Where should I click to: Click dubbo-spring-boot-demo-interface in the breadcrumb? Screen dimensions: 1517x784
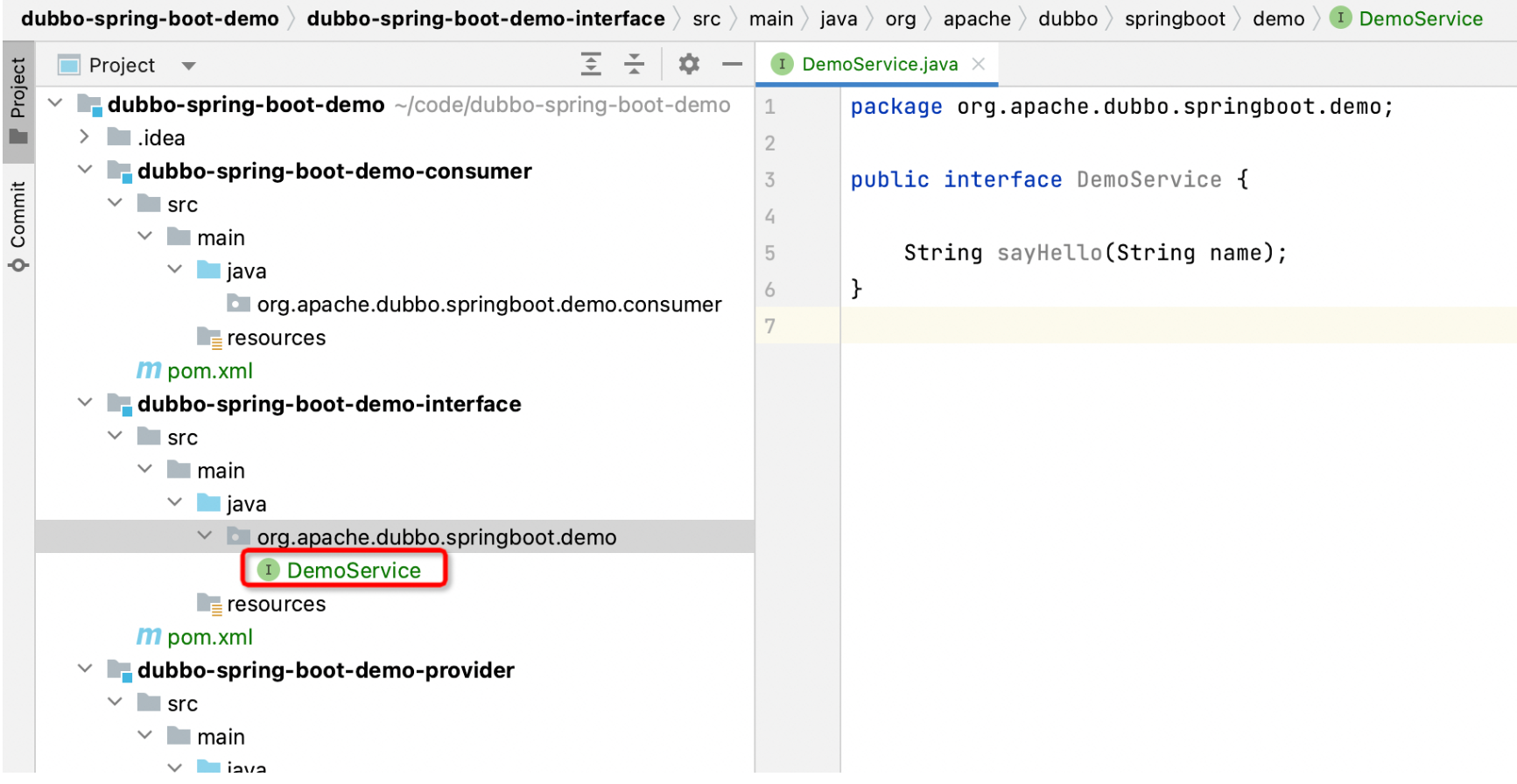485,18
